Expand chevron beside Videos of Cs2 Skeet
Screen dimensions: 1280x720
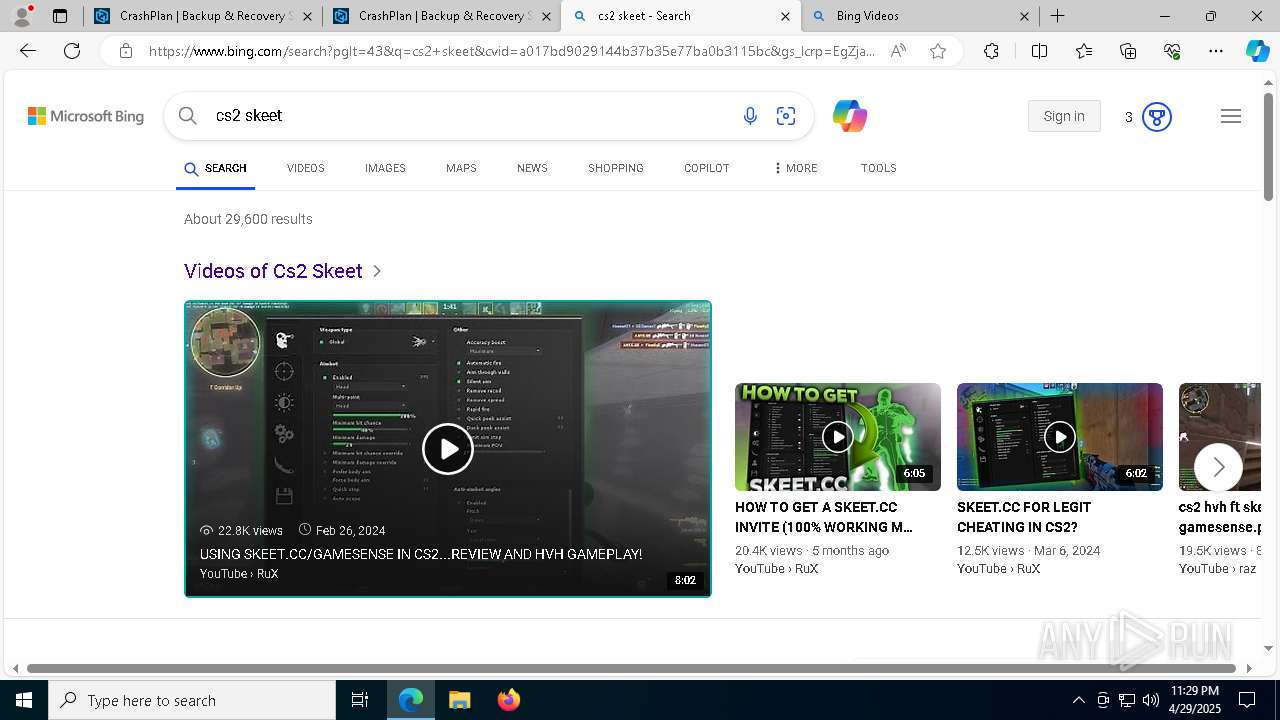(377, 271)
